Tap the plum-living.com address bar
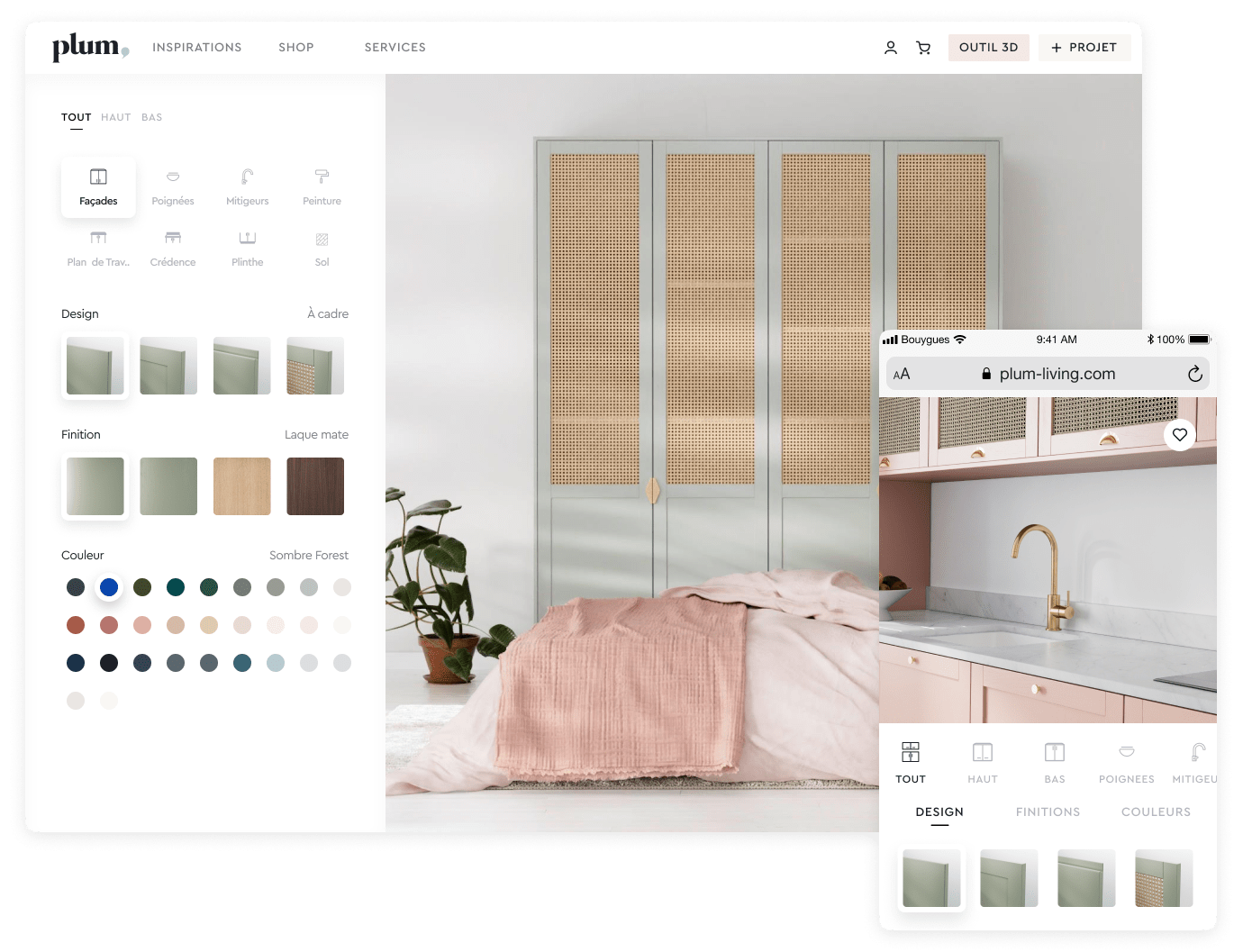This screenshot has width=1252, height=952. coord(1048,374)
